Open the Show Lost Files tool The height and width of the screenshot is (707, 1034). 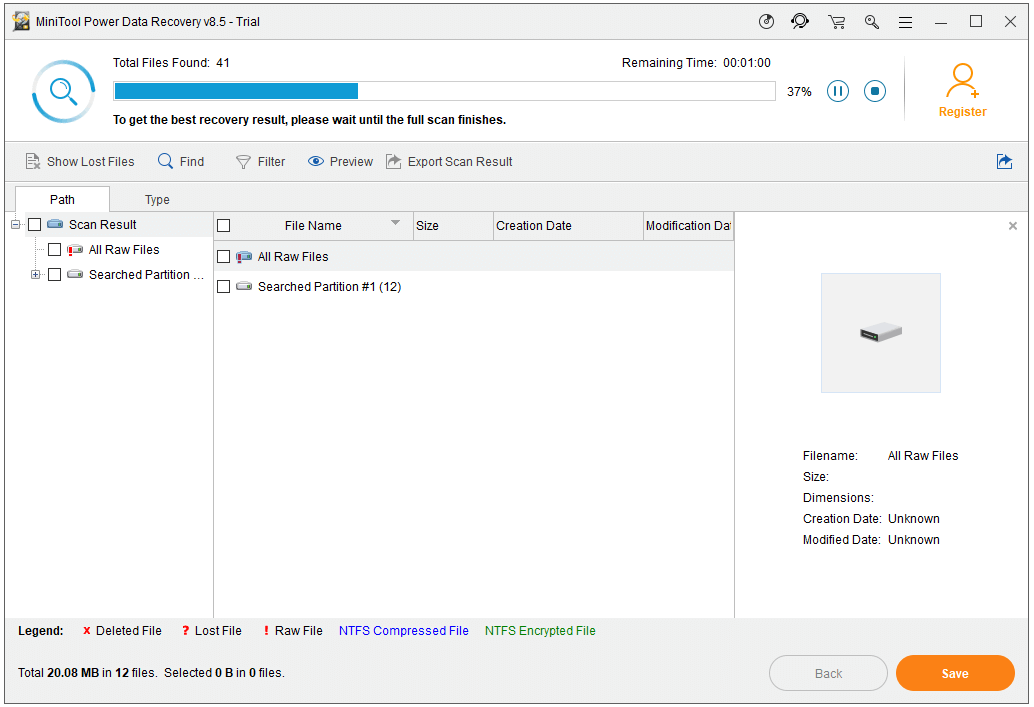pyautogui.click(x=80, y=161)
